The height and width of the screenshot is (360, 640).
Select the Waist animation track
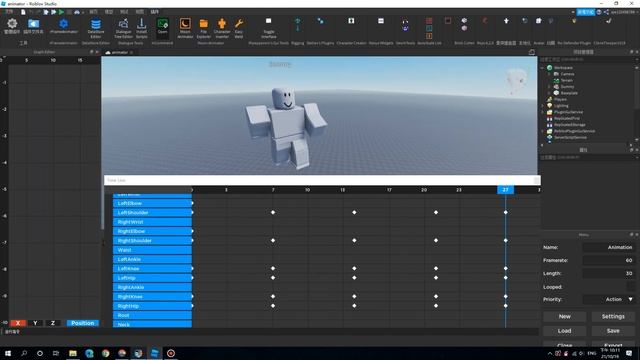(152, 250)
